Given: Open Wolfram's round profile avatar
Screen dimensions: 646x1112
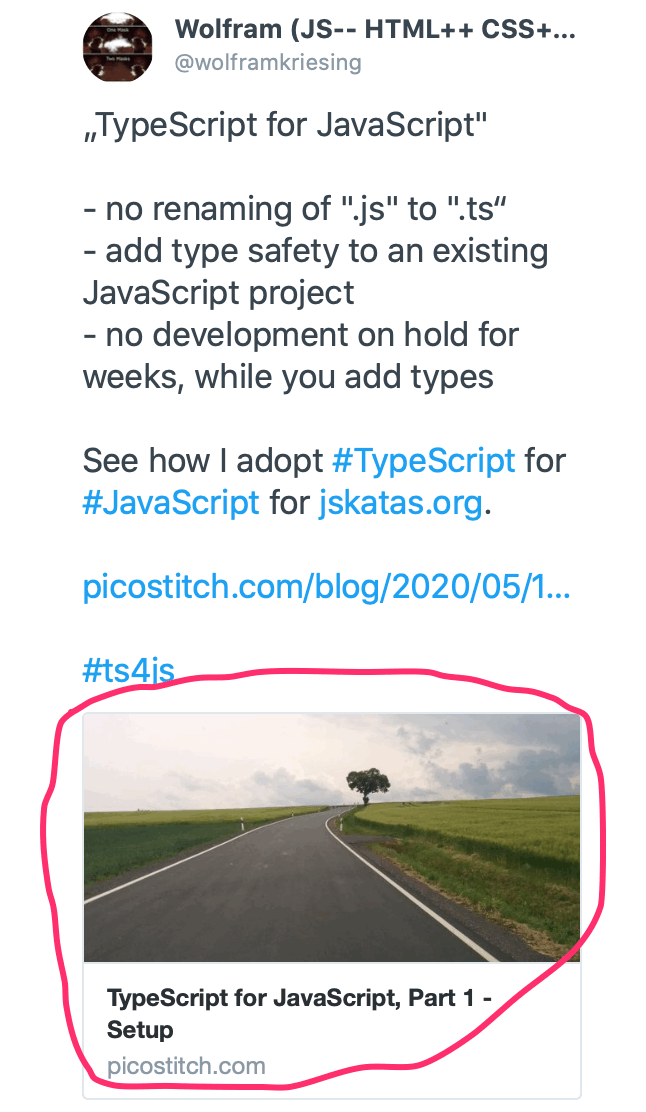Looking at the screenshot, I should click(x=118, y=48).
